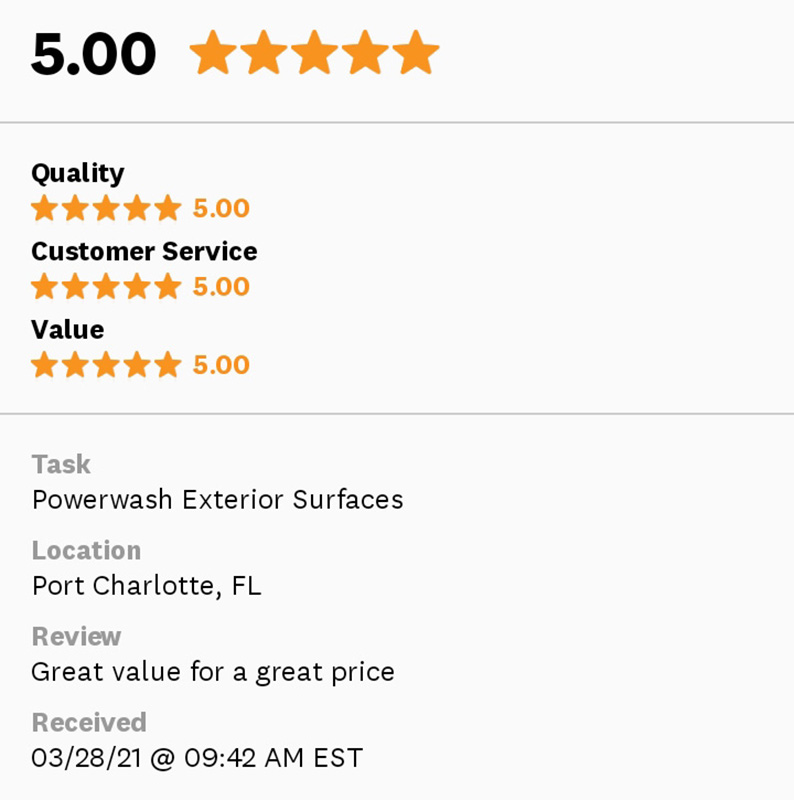Click the gray Review label
The width and height of the screenshot is (794, 800).
tap(76, 637)
